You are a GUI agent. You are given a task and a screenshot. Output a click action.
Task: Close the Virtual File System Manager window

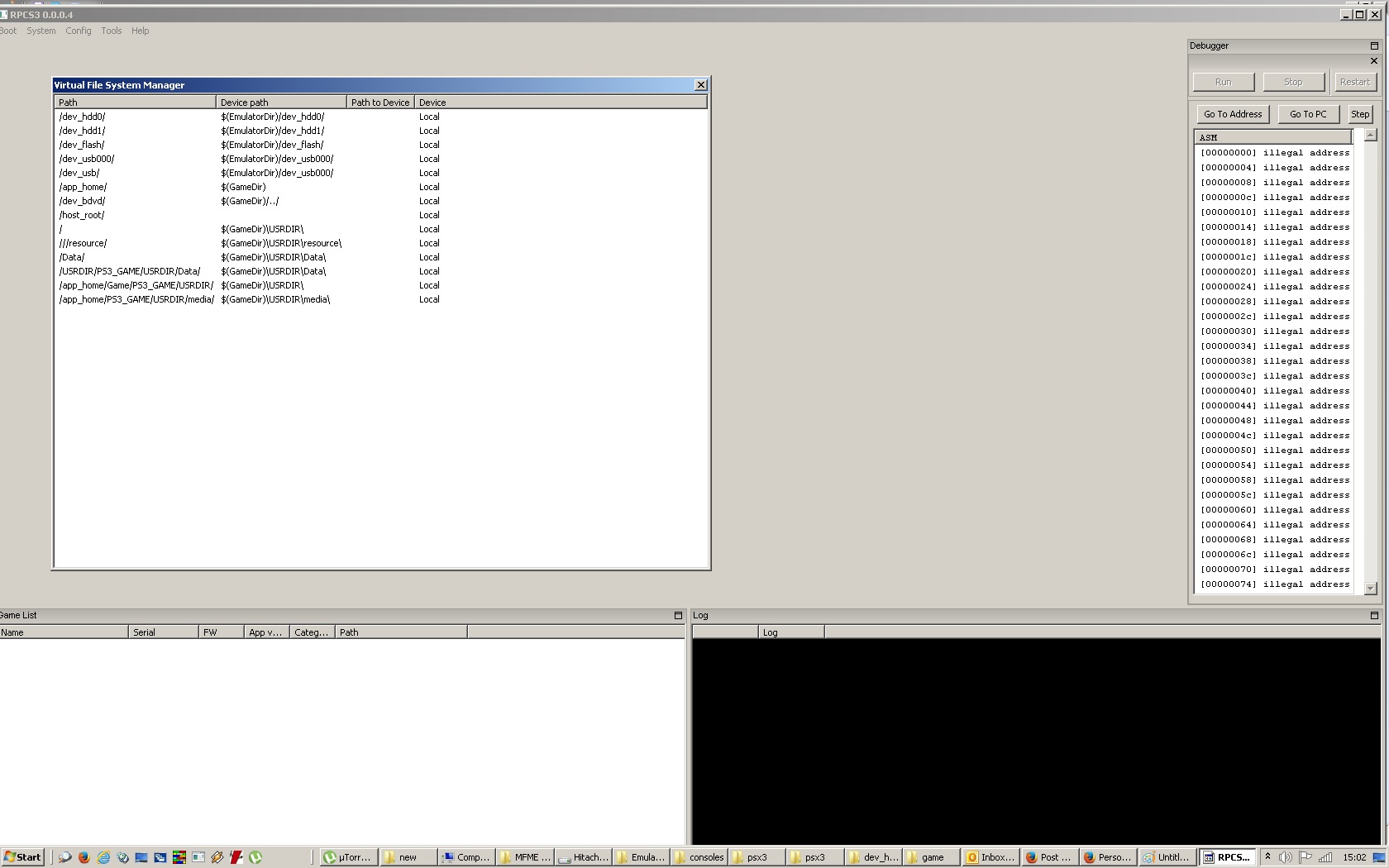701,85
